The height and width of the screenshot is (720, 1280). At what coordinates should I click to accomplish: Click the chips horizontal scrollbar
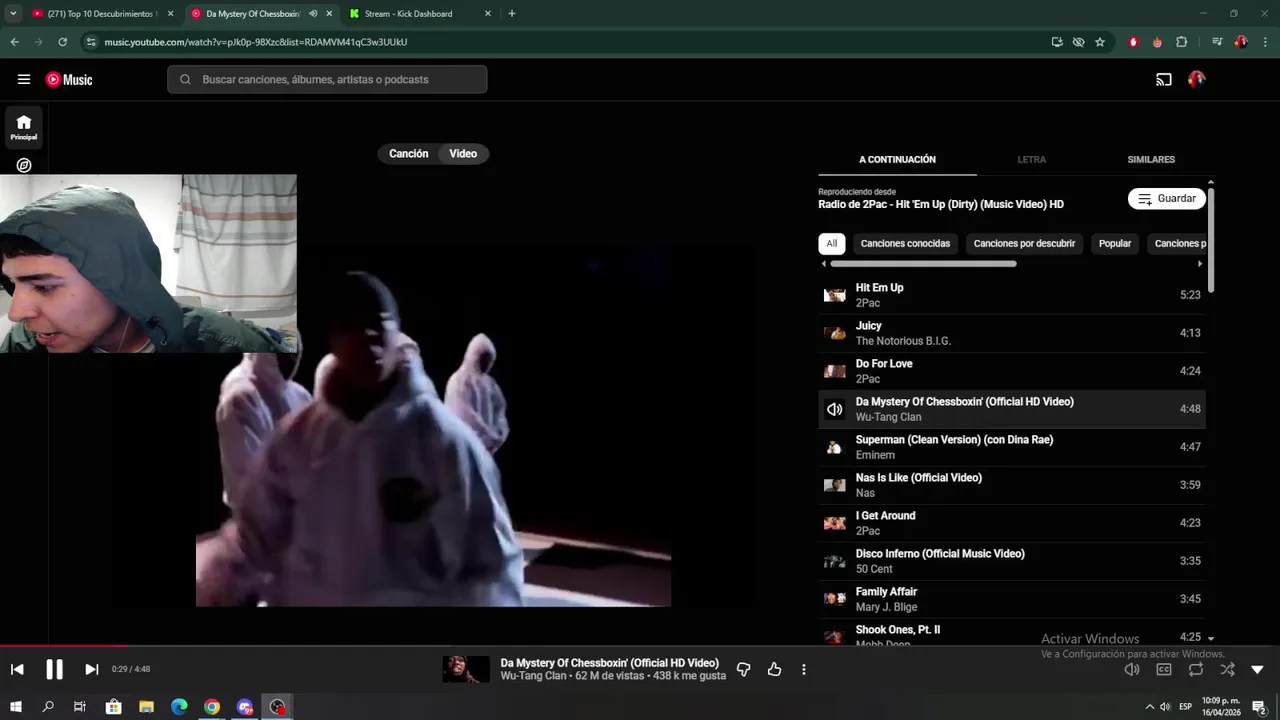[923, 264]
